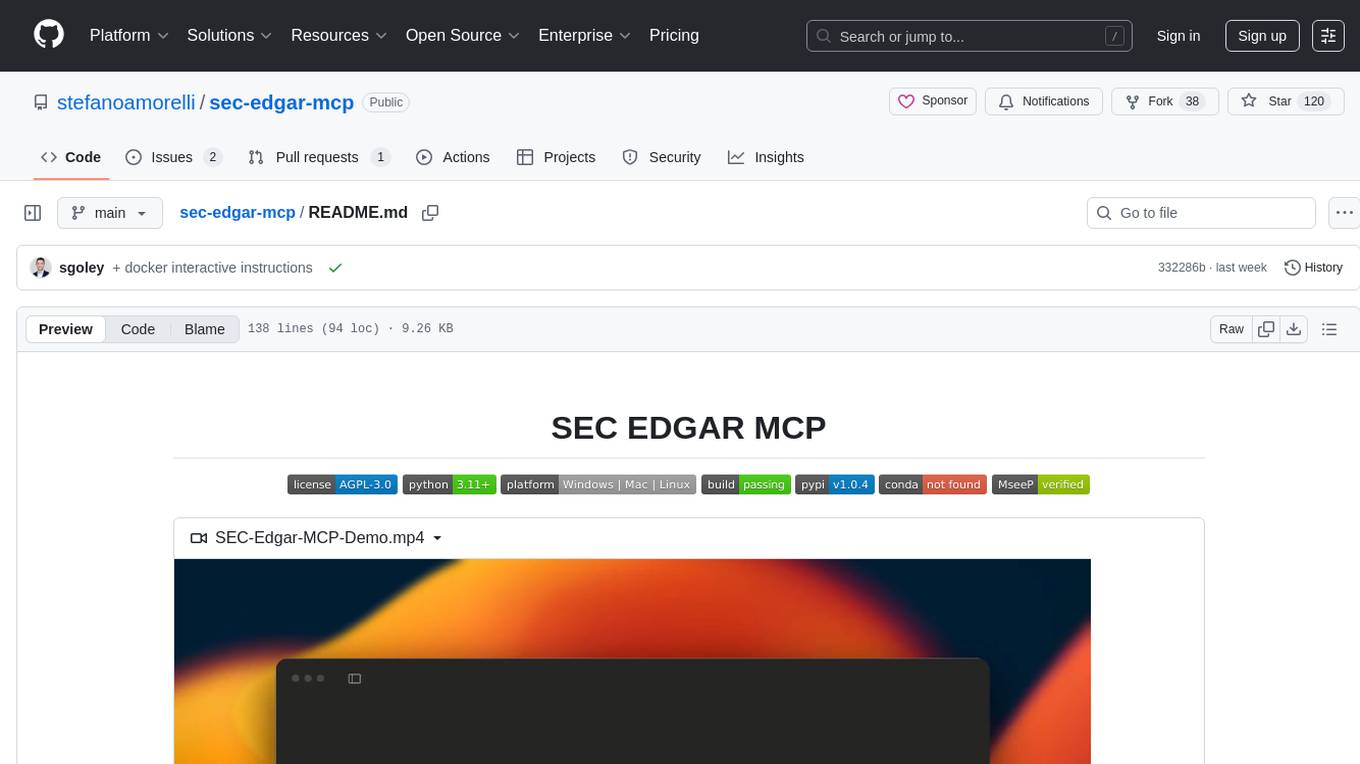1360x764 pixels.
Task: Go to the Pricing page
Action: pos(674,35)
